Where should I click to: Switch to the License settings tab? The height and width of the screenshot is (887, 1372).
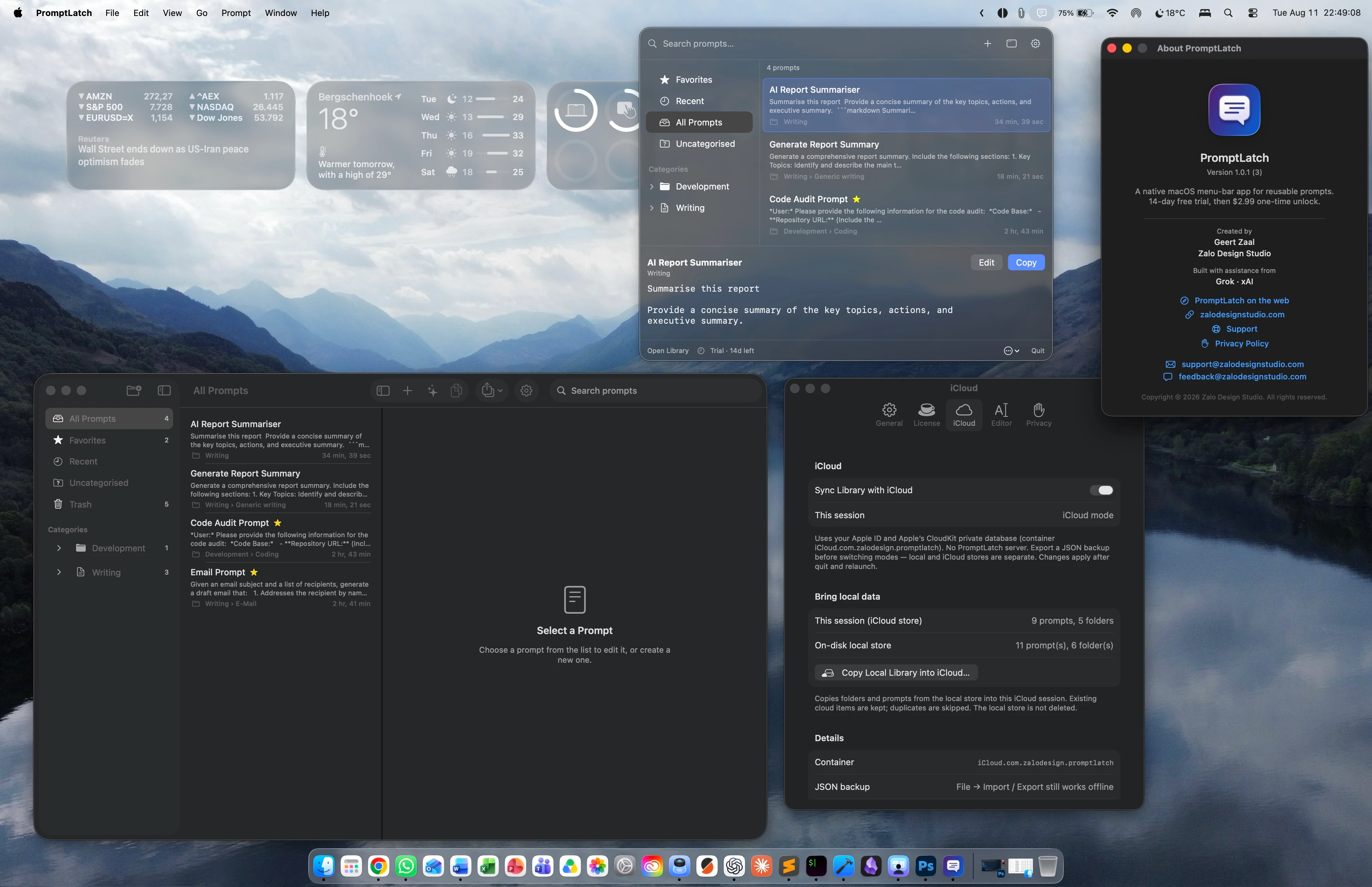point(926,415)
